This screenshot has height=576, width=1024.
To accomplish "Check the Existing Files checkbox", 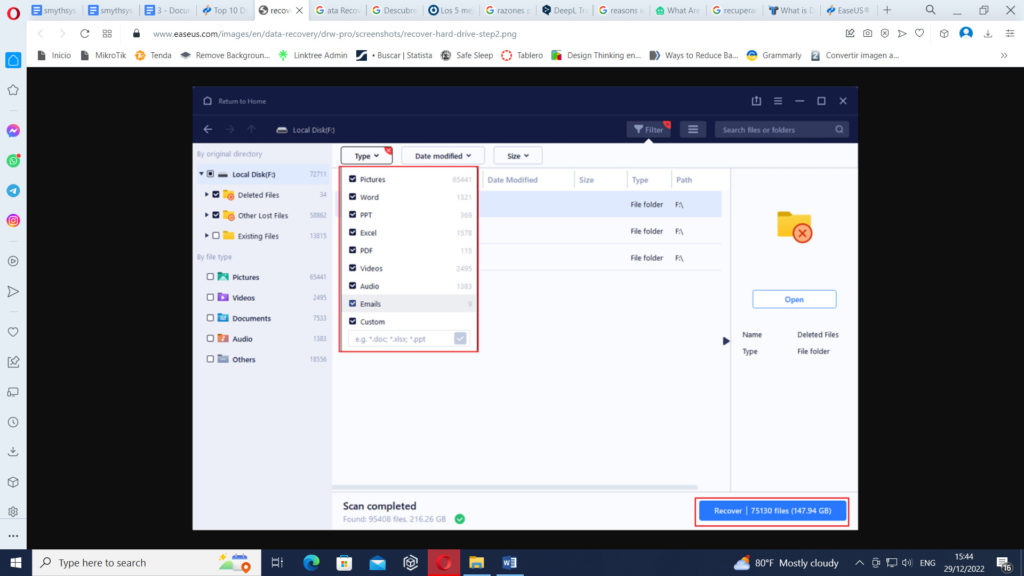I will coord(216,236).
